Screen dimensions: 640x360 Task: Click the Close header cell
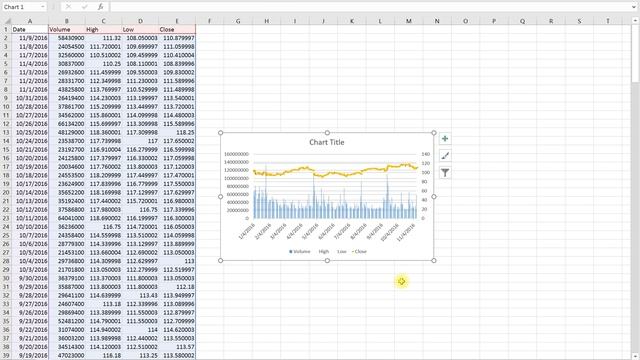[177, 29]
